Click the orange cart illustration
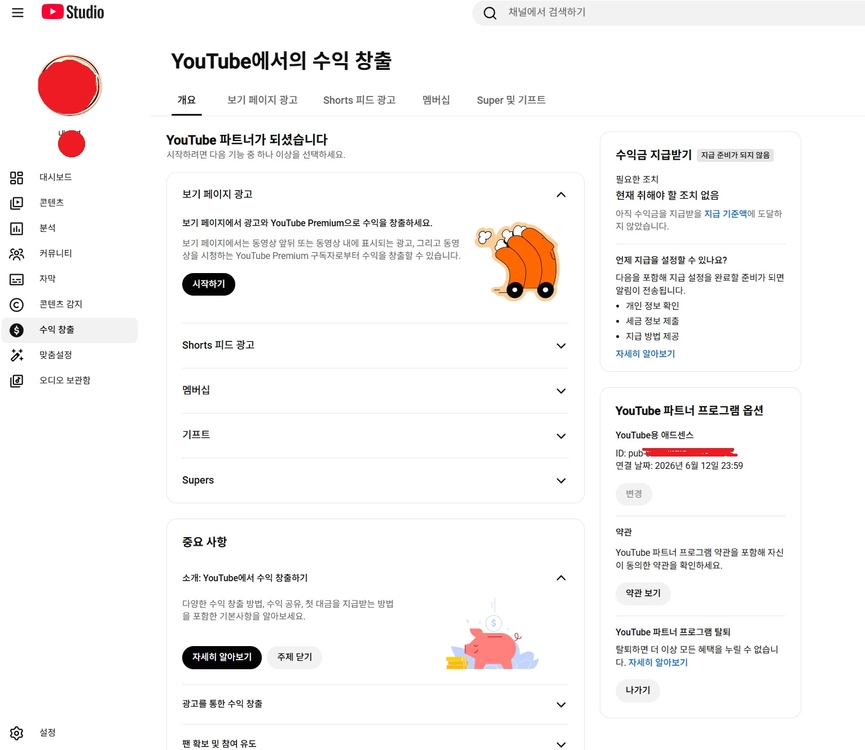 (x=519, y=261)
